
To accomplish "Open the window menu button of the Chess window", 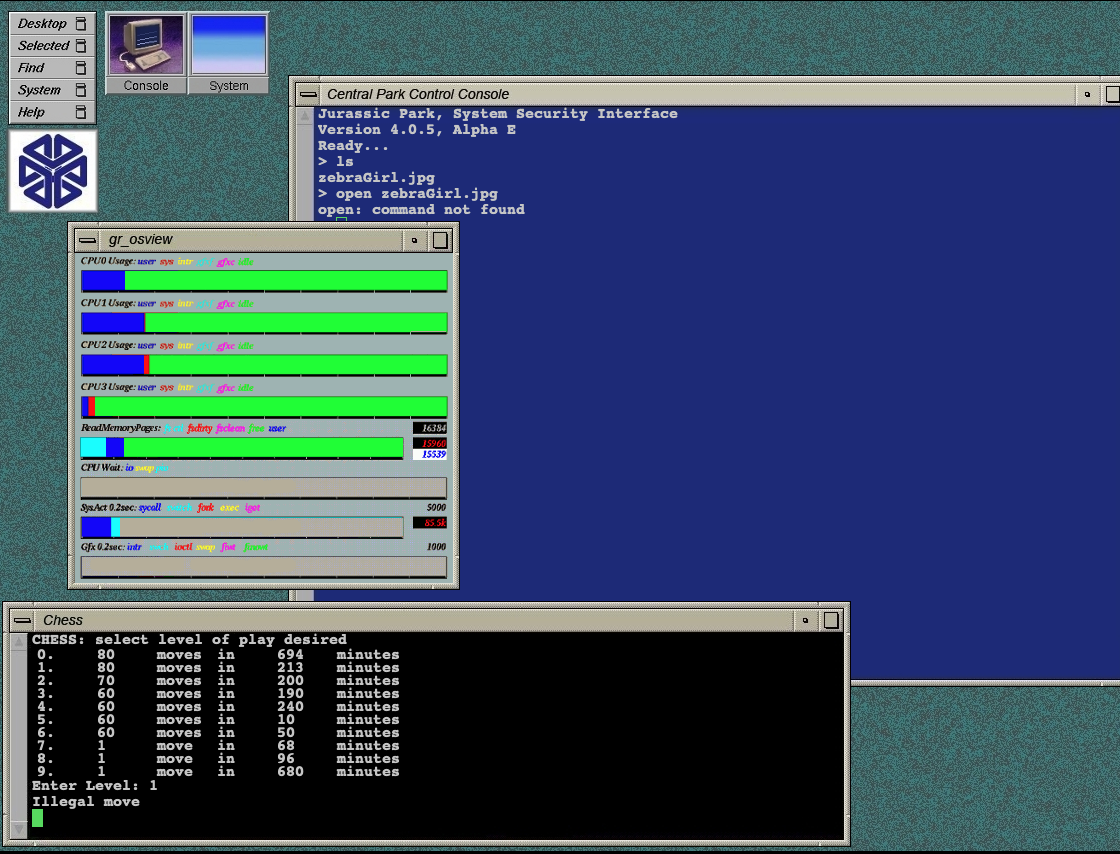I will (x=22, y=621).
